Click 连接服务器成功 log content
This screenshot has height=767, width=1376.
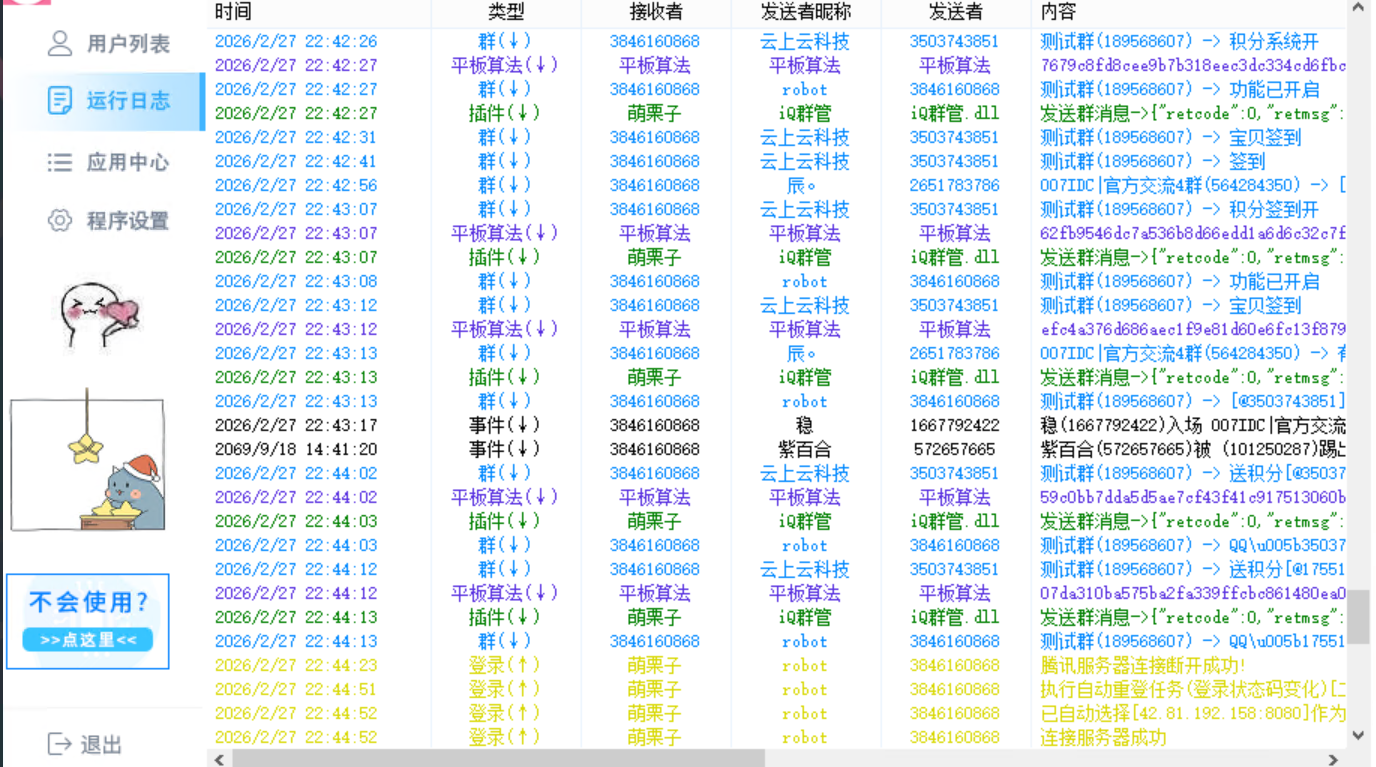(1103, 737)
